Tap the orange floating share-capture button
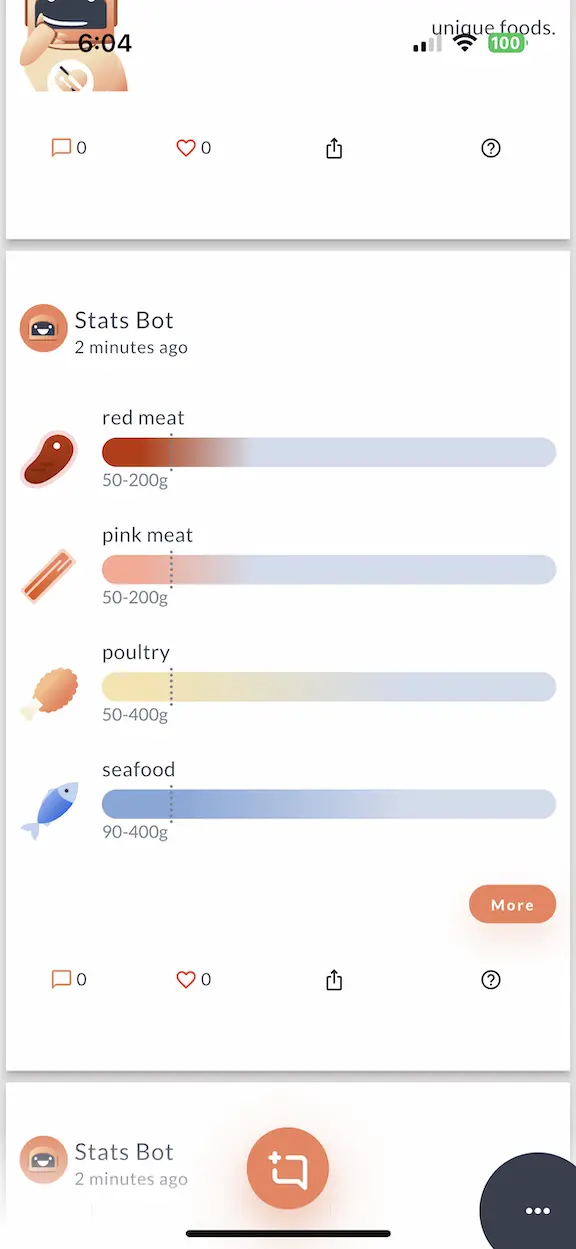The height and width of the screenshot is (1249, 576). [288, 1169]
